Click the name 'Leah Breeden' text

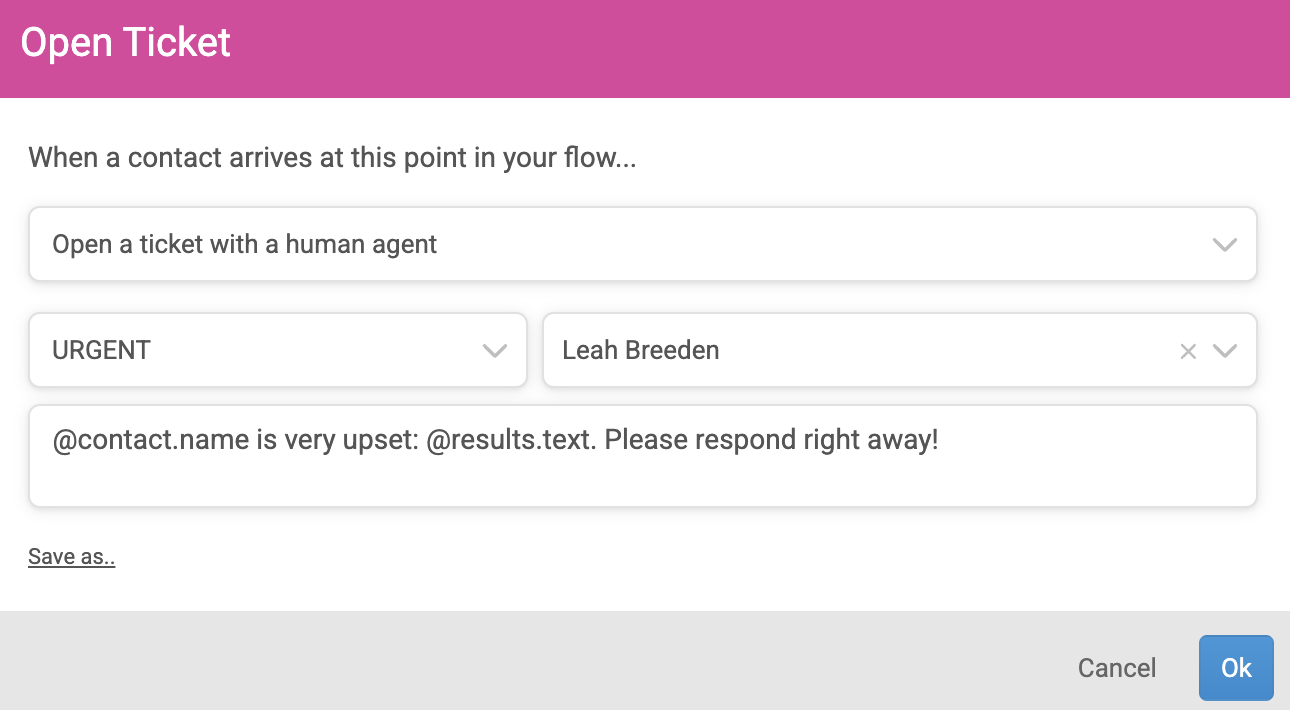click(641, 350)
